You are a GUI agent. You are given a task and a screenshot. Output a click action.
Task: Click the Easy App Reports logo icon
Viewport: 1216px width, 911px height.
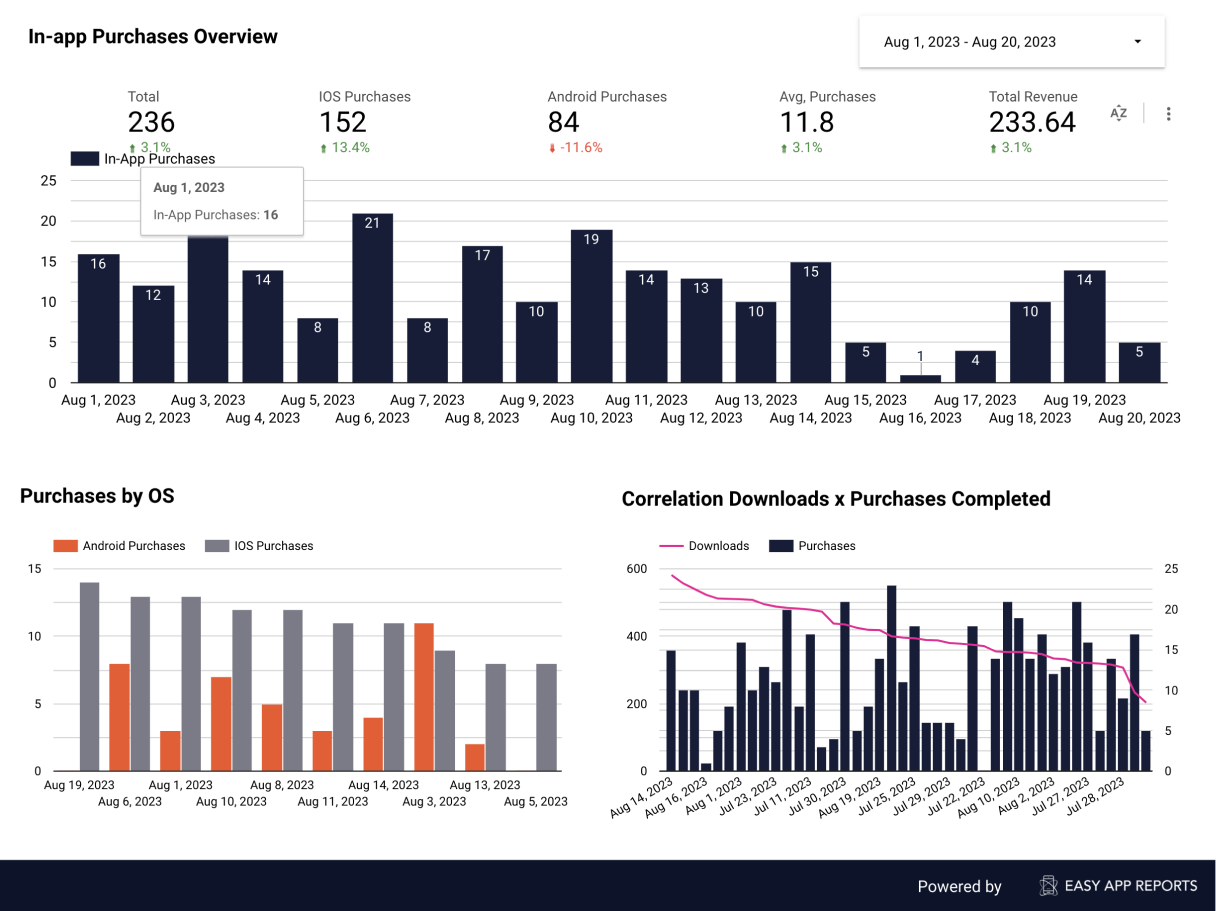[x=1048, y=886]
